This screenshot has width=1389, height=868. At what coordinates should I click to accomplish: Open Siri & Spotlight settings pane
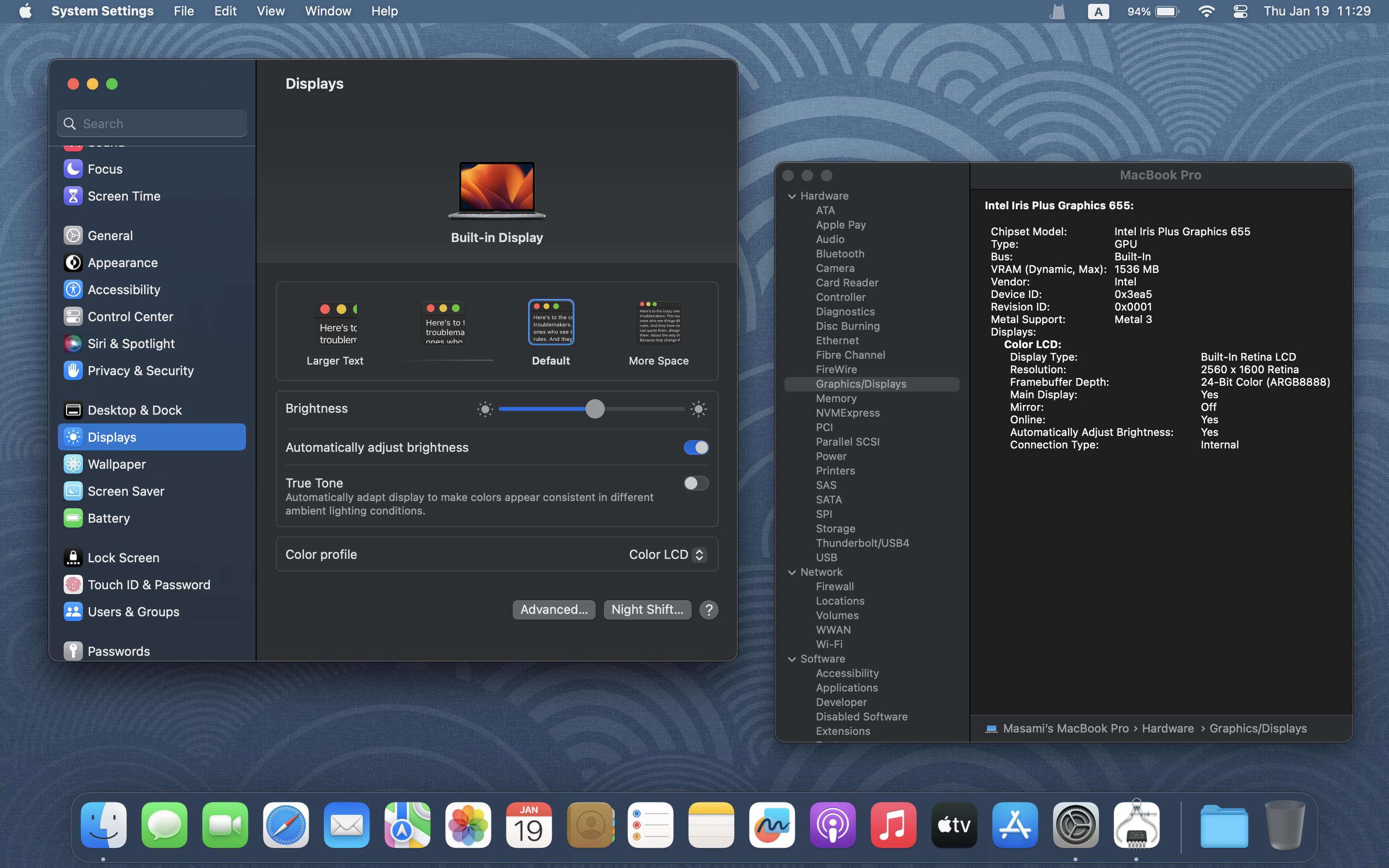[131, 343]
